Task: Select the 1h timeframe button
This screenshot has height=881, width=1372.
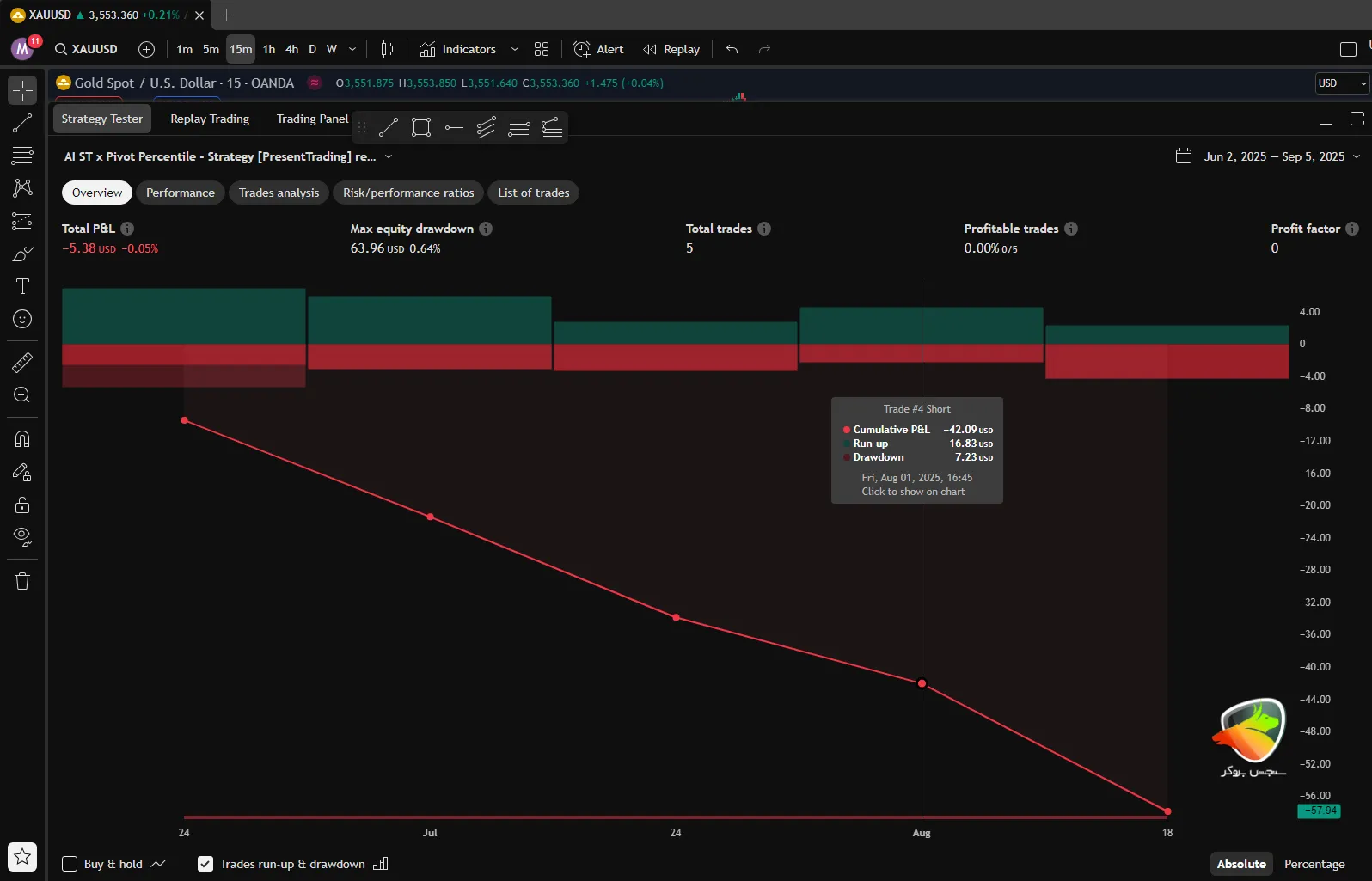Action: pyautogui.click(x=269, y=49)
